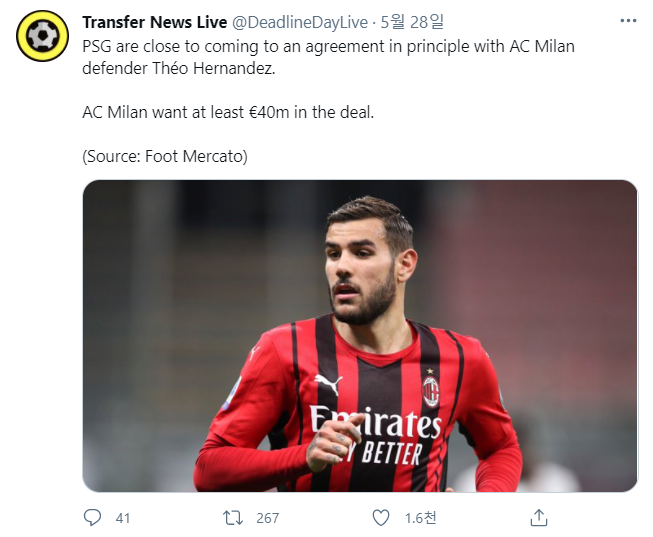This screenshot has width=653, height=537.
Task: Click the like count 1.6천
Action: 421,518
